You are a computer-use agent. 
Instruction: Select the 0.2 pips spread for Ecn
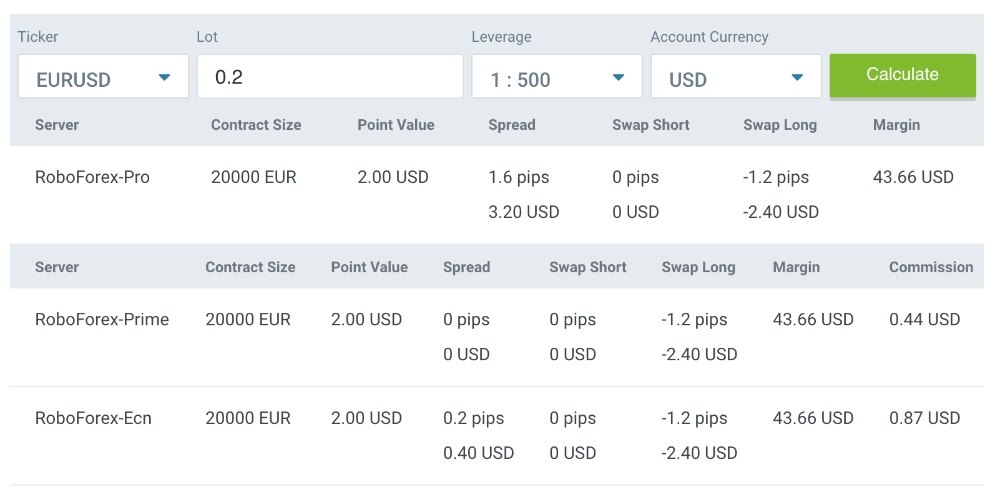pyautogui.click(x=474, y=419)
